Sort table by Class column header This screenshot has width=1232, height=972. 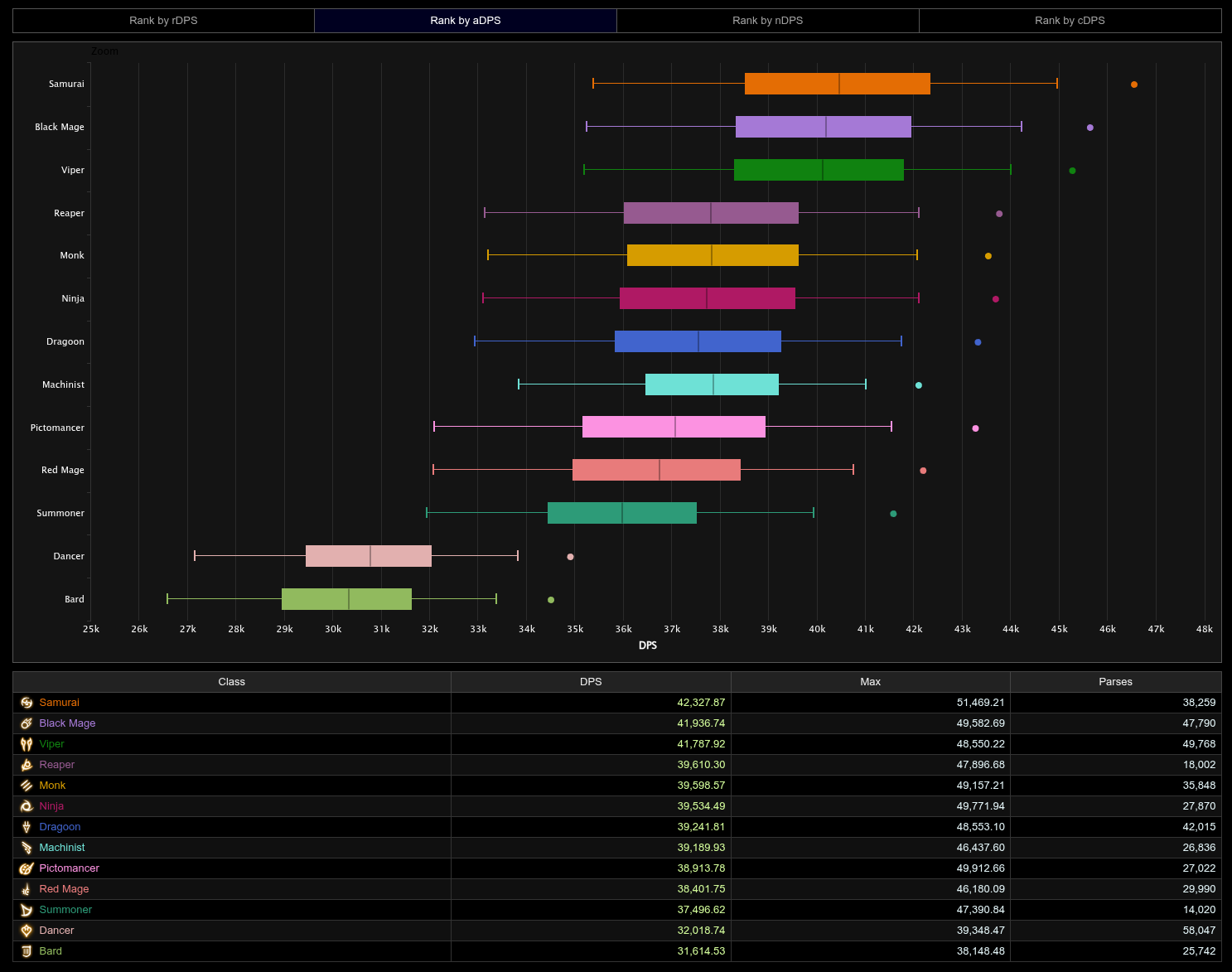tap(232, 682)
